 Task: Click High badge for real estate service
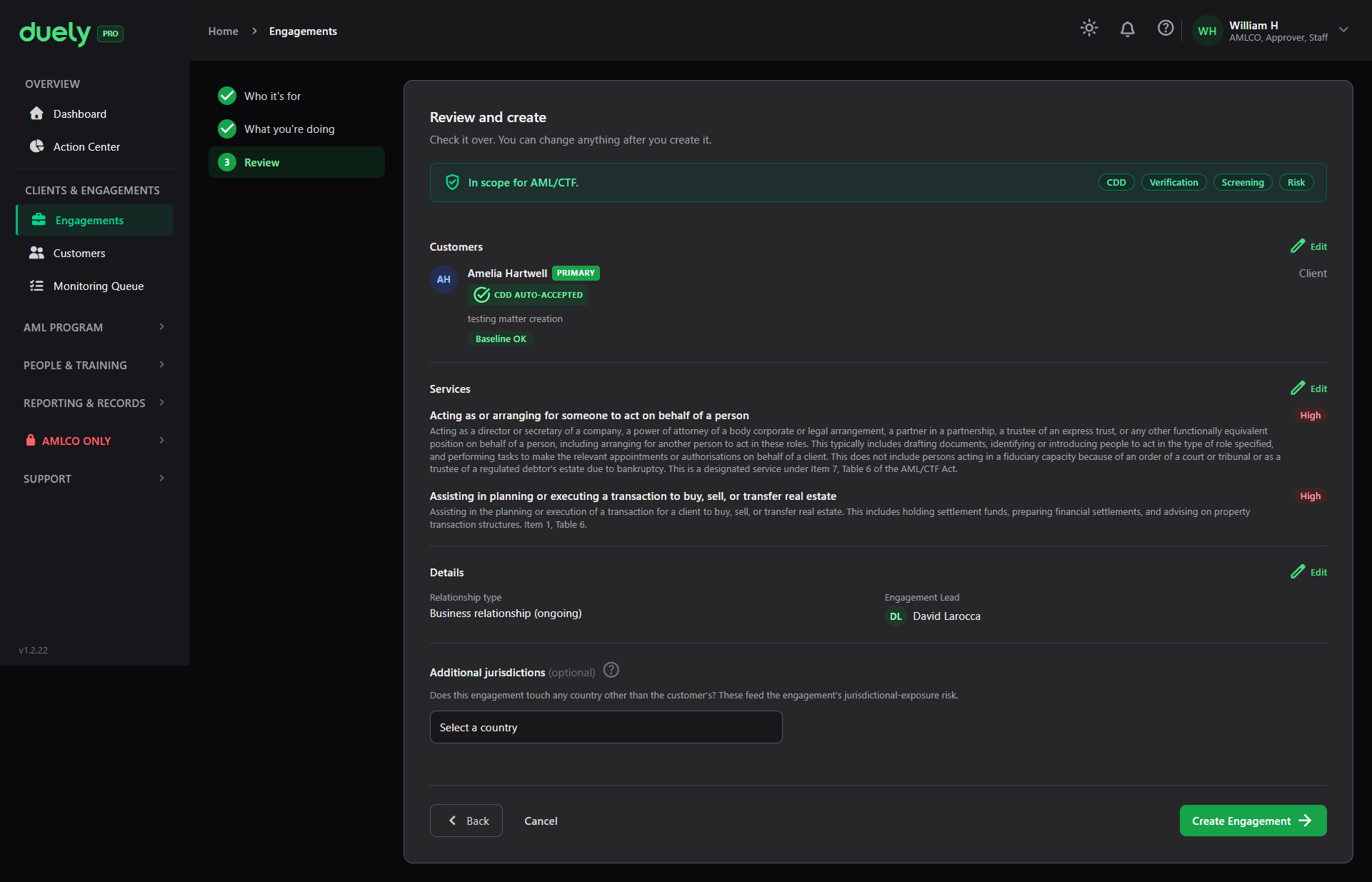pos(1310,496)
